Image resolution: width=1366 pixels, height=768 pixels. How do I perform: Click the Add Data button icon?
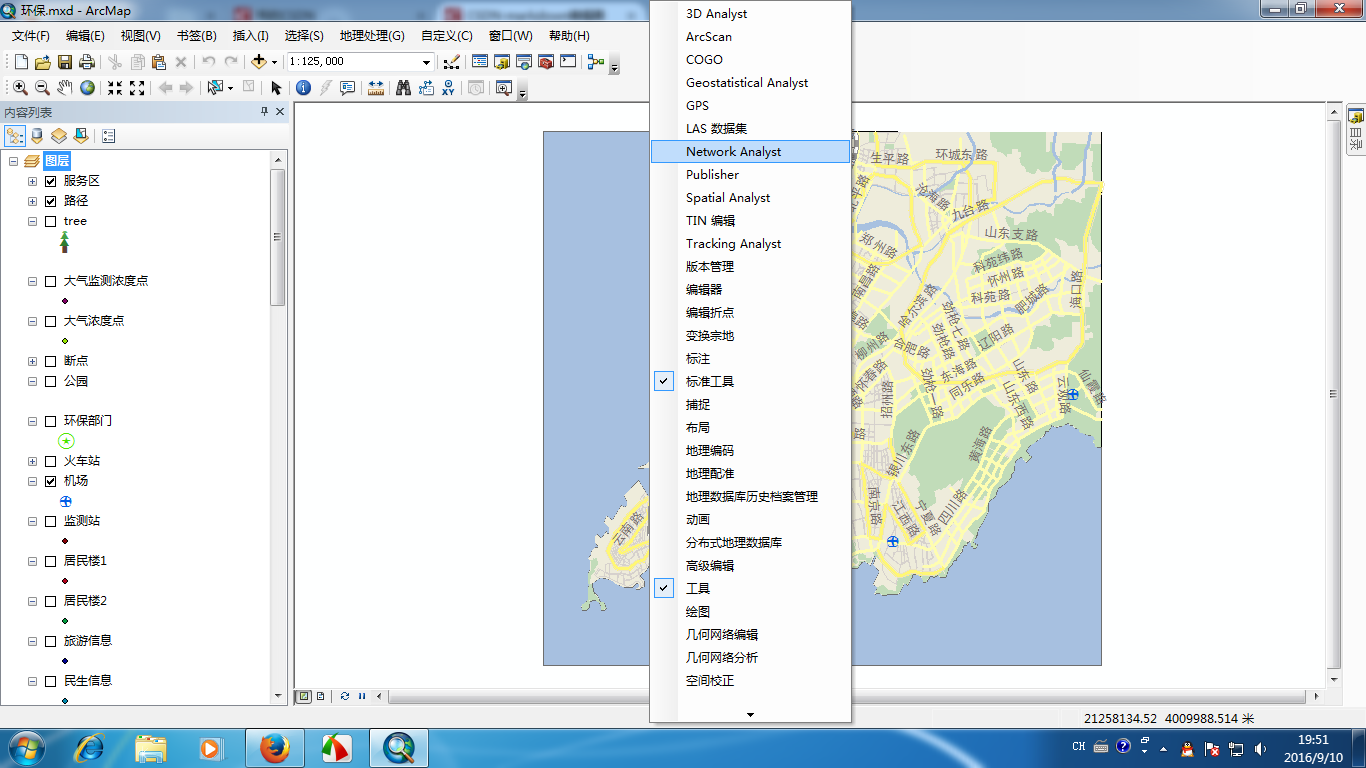point(258,62)
